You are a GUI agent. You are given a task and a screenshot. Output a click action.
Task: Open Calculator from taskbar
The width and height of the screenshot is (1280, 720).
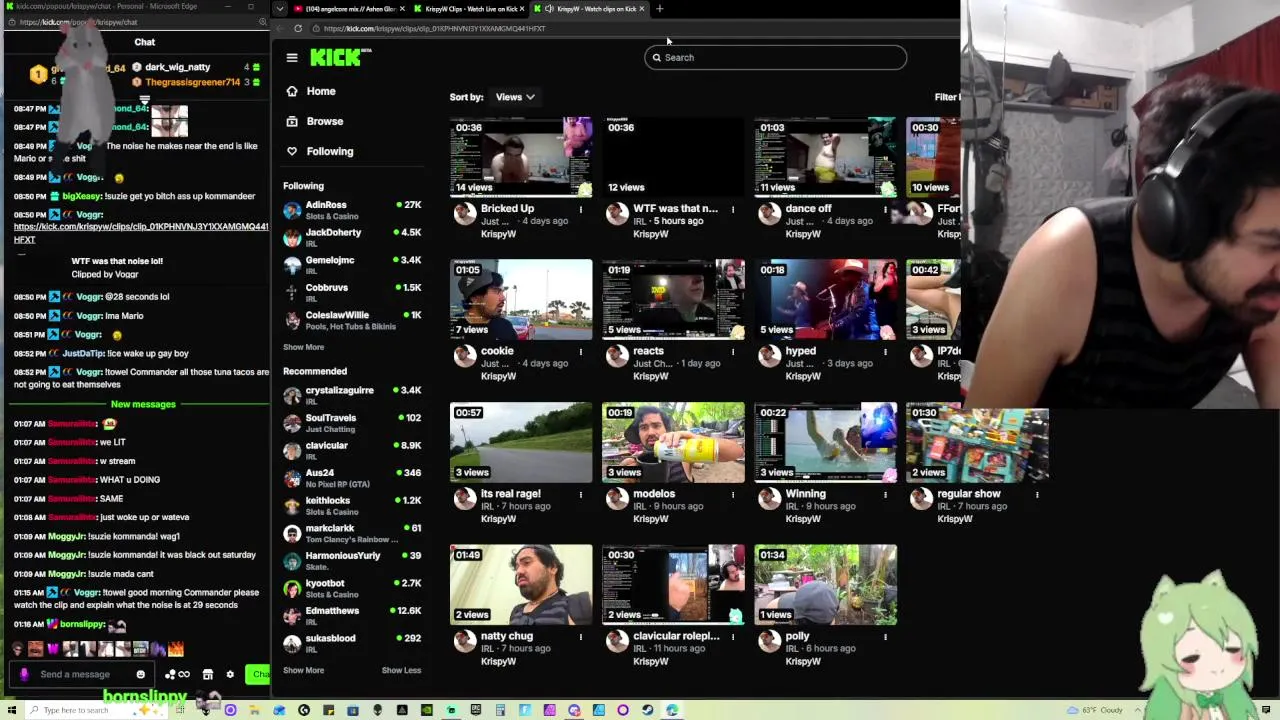click(500, 710)
